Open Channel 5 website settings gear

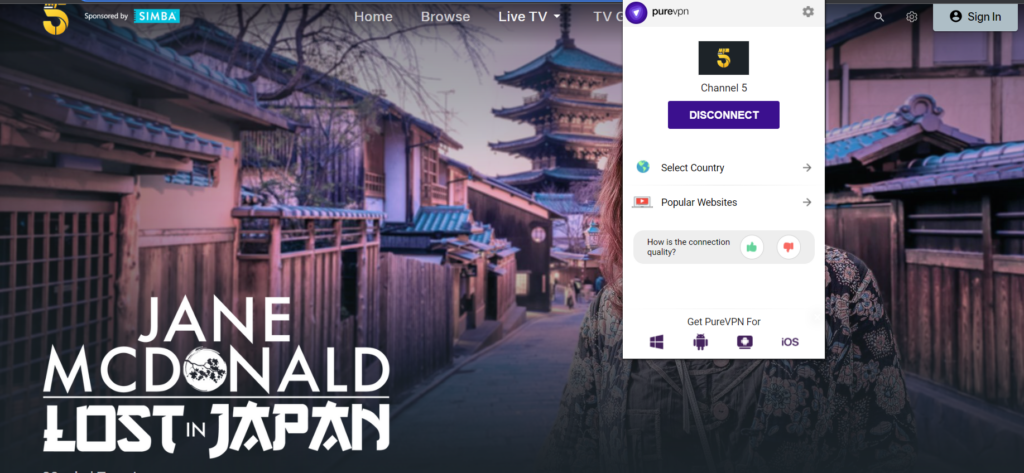click(x=911, y=17)
